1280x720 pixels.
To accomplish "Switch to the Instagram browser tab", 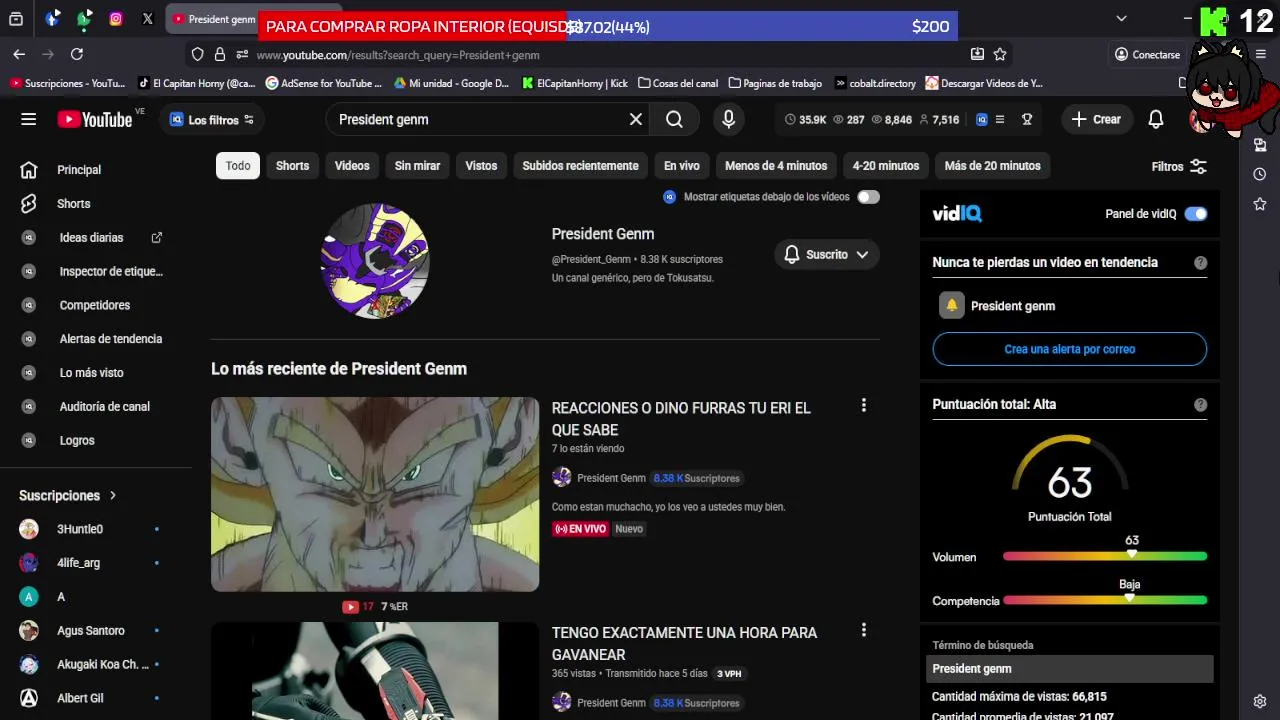I will pyautogui.click(x=116, y=18).
